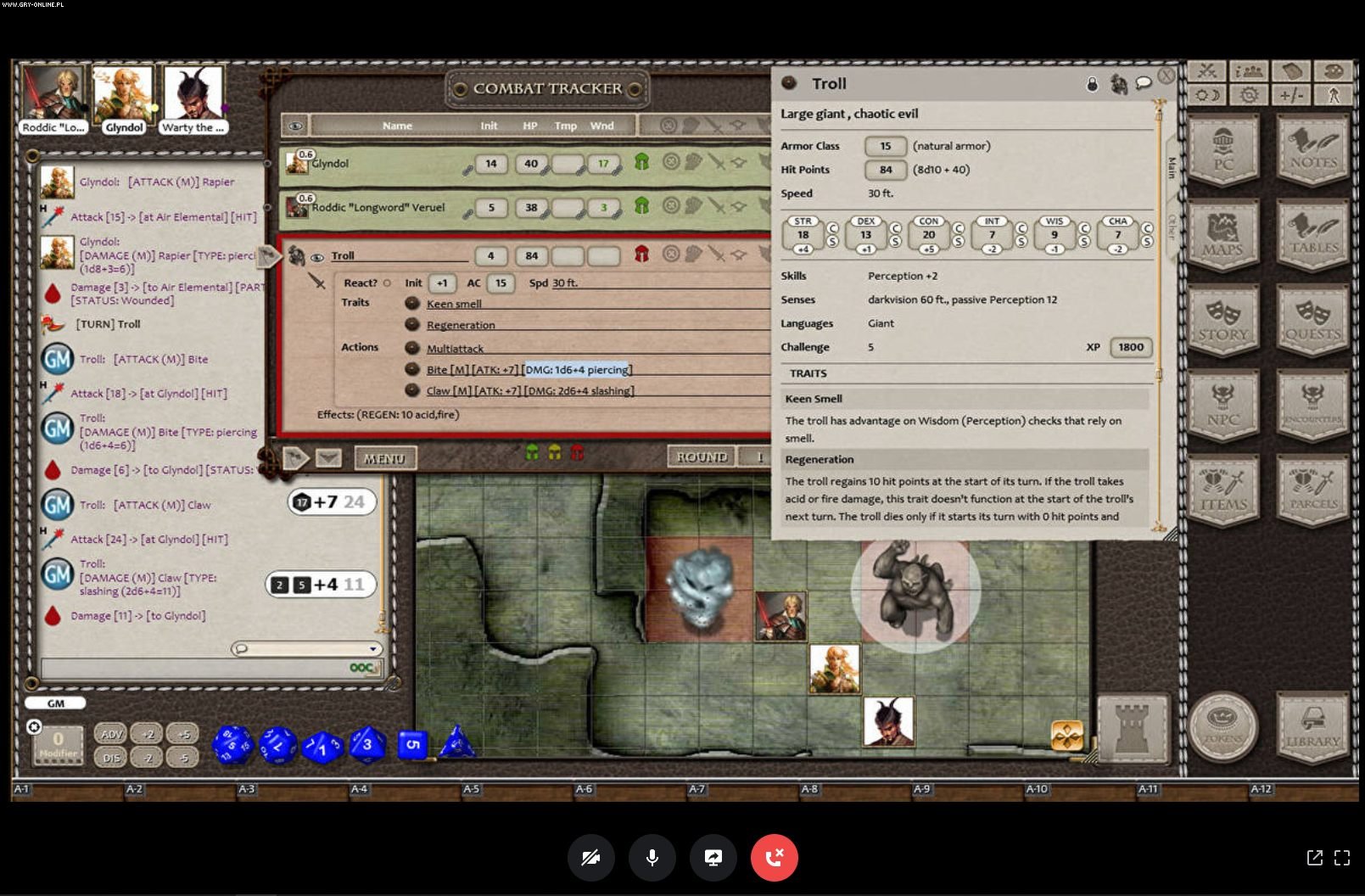The height and width of the screenshot is (896, 1365).
Task: Open the combat tracker MENU
Action: click(384, 458)
